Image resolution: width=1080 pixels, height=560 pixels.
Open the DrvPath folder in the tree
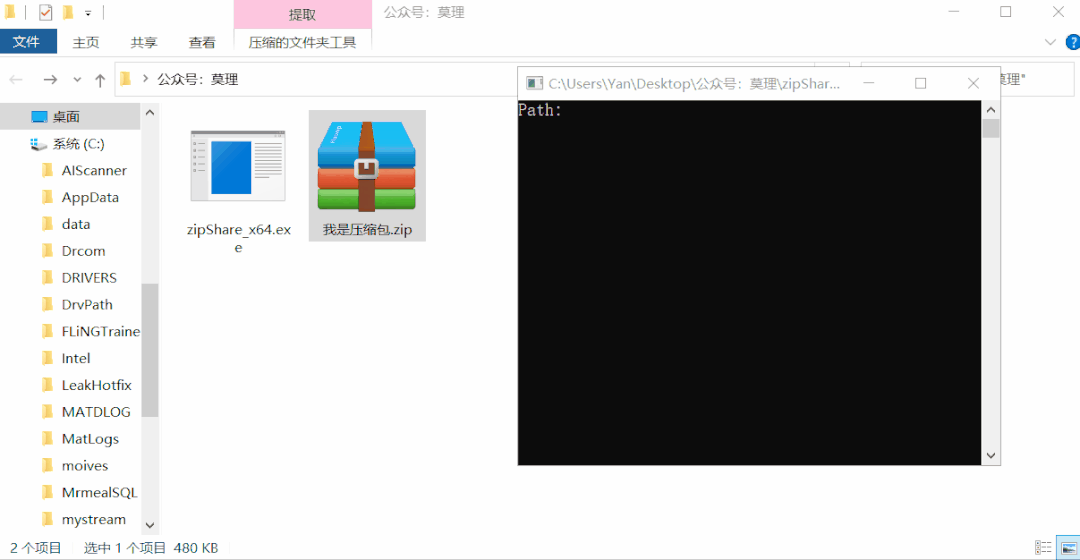click(87, 304)
